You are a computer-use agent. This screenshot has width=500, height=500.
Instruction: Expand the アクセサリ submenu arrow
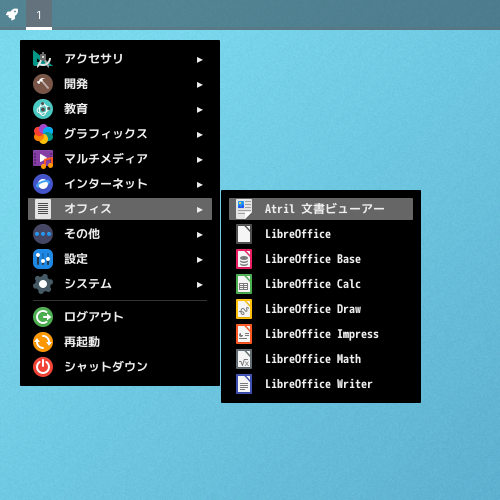199,60
